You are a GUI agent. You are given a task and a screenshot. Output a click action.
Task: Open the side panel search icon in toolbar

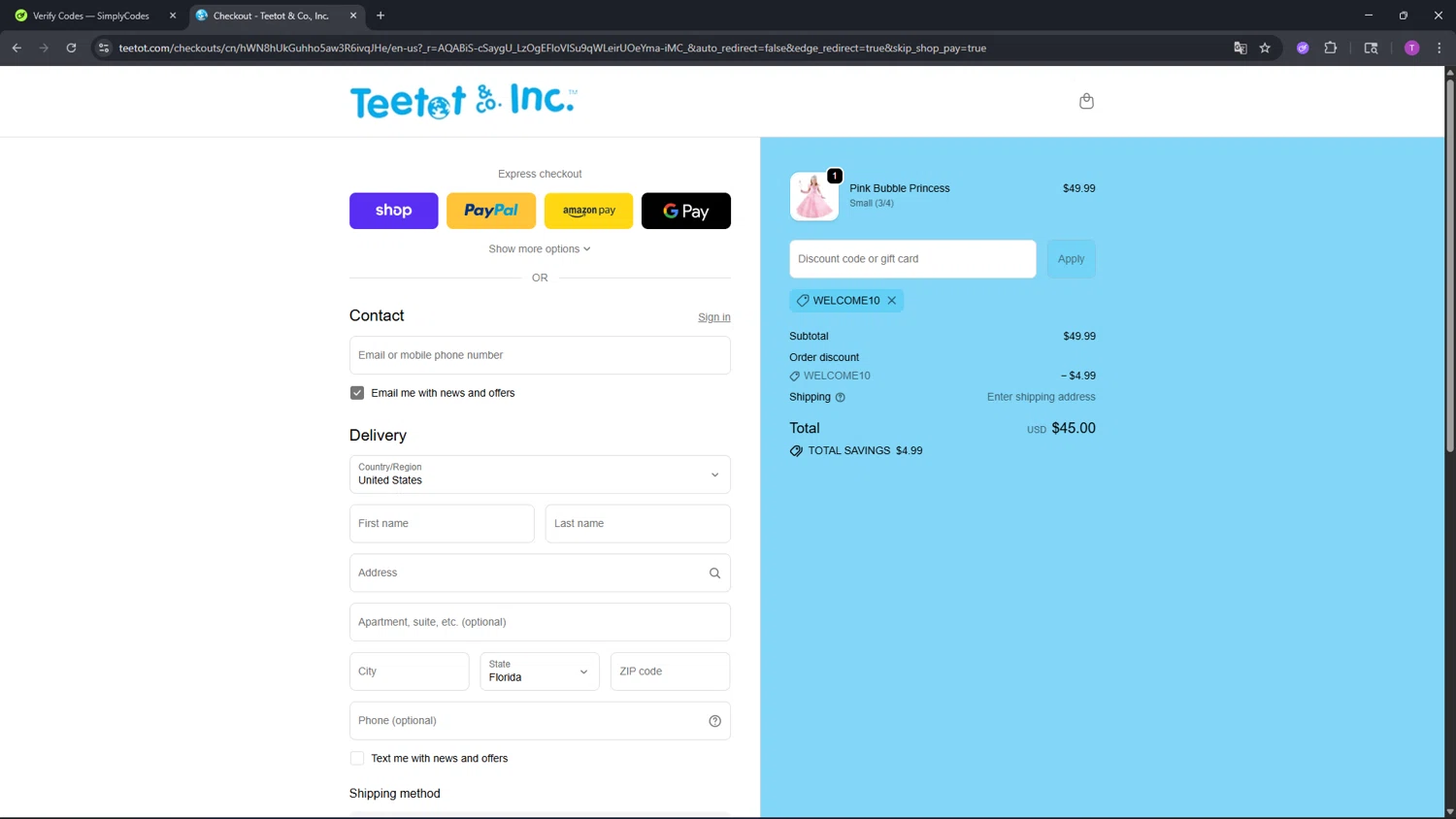(1371, 48)
